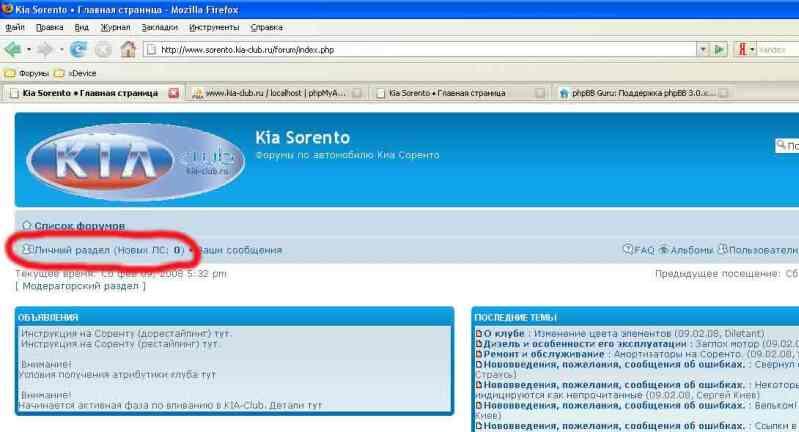The width and height of the screenshot is (799, 432).
Task: Open the вливанию в KIA-Club announcement link
Action: tap(171, 406)
